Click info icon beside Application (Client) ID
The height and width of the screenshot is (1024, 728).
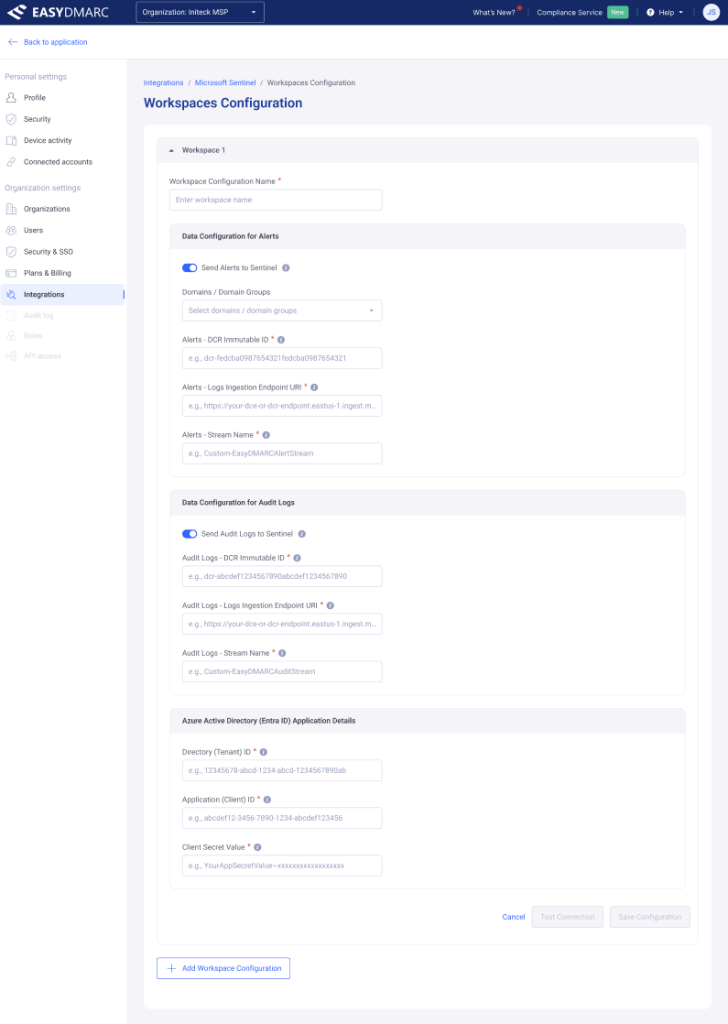click(267, 800)
